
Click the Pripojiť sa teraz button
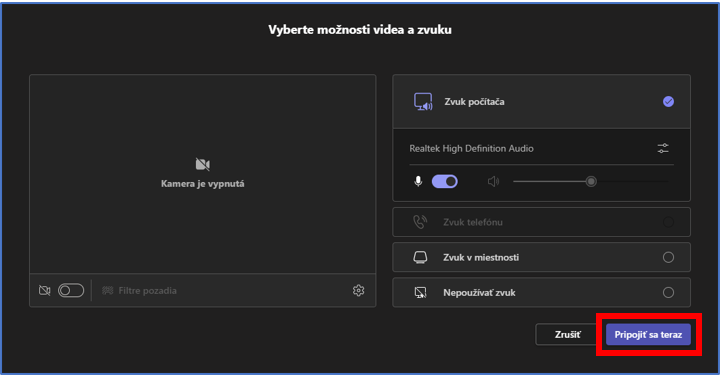[648, 335]
